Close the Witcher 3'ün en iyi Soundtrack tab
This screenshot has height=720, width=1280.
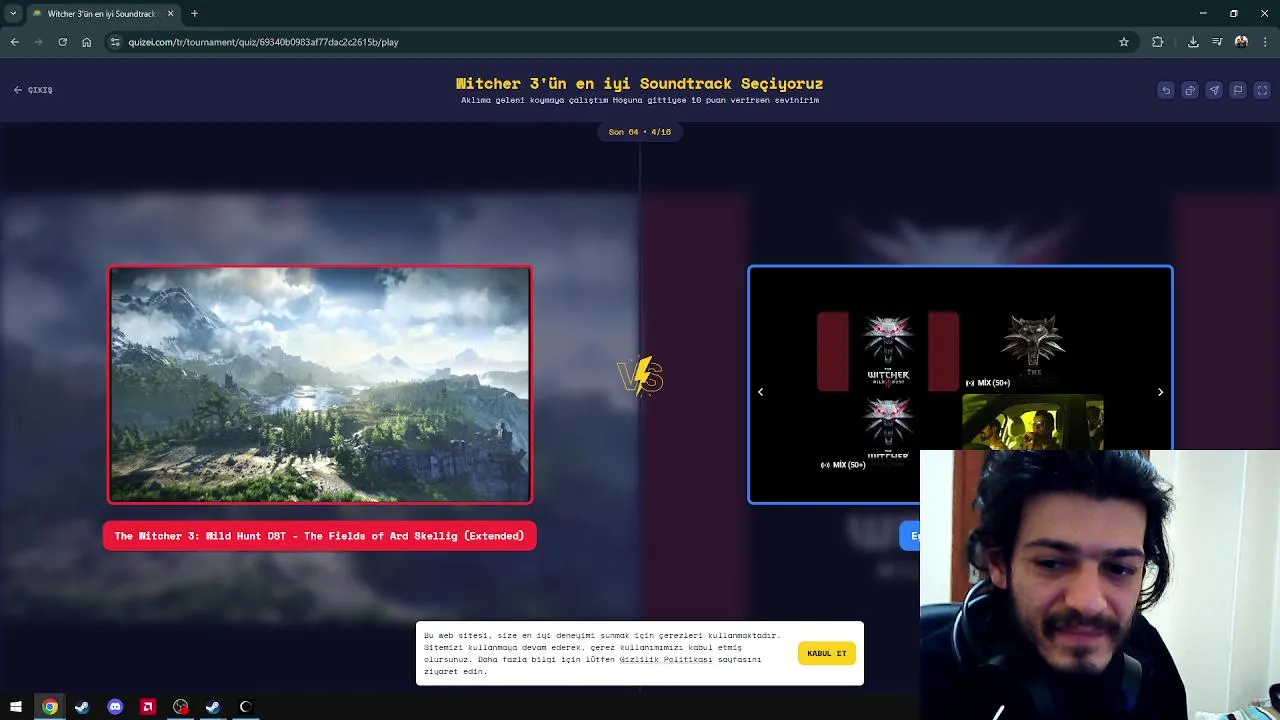point(170,14)
